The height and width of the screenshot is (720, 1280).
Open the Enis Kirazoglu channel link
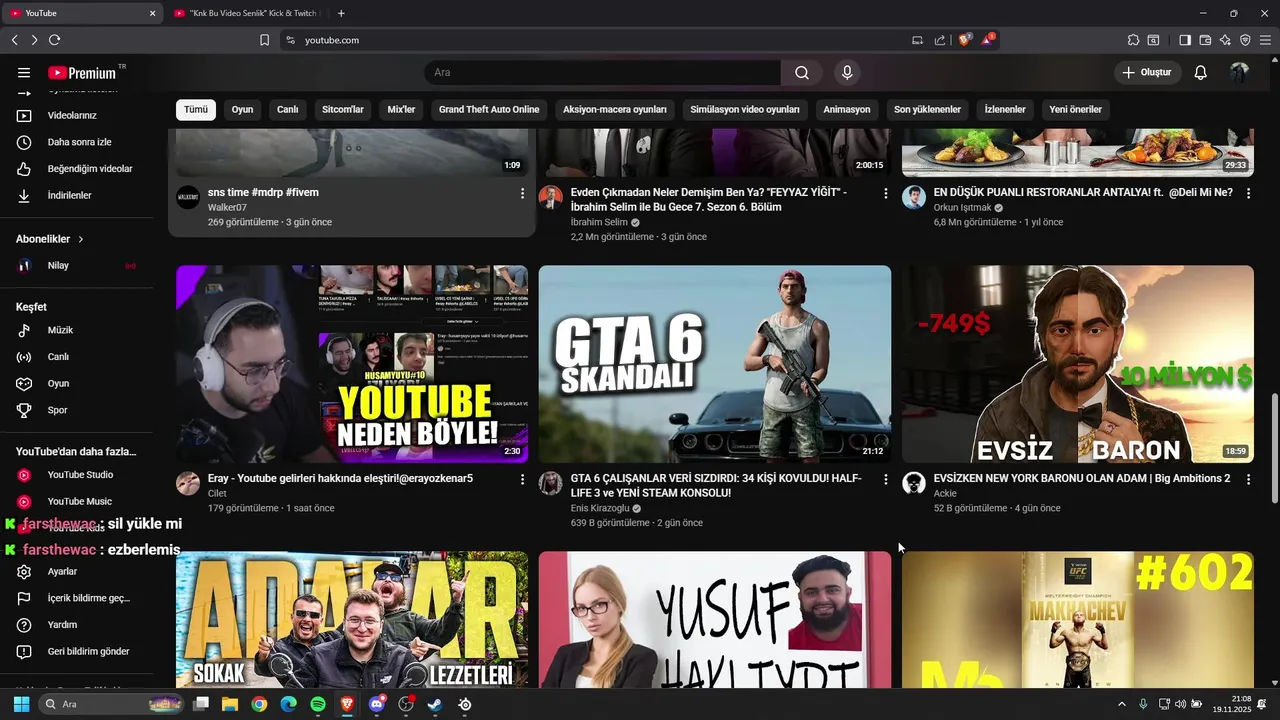600,508
